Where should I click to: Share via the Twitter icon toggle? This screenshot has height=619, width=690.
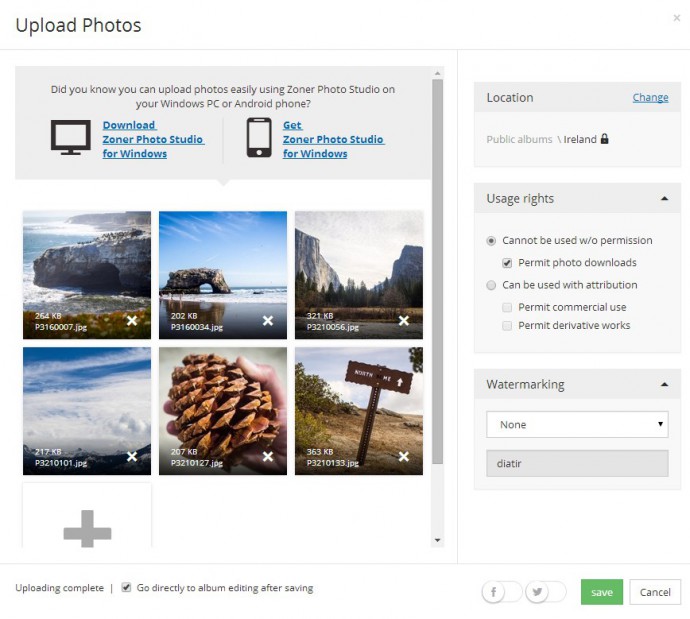coord(538,592)
